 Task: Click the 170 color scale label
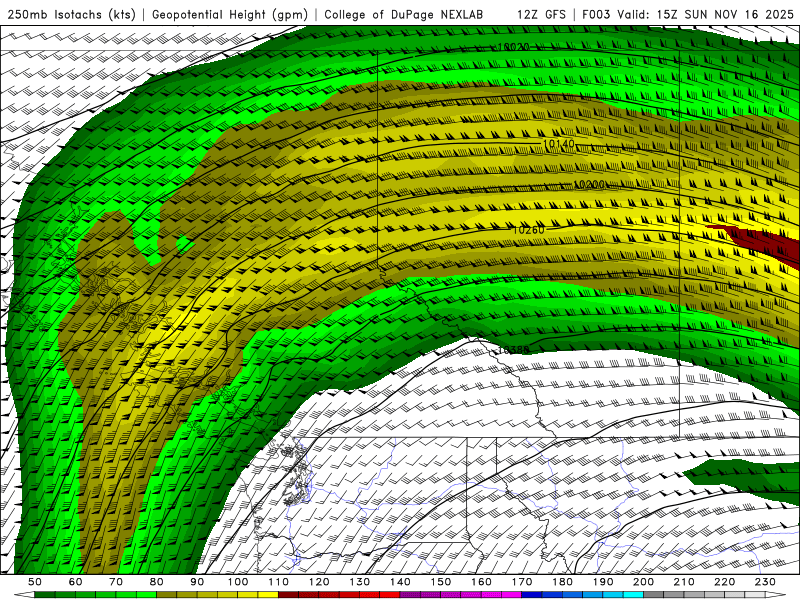522,582
